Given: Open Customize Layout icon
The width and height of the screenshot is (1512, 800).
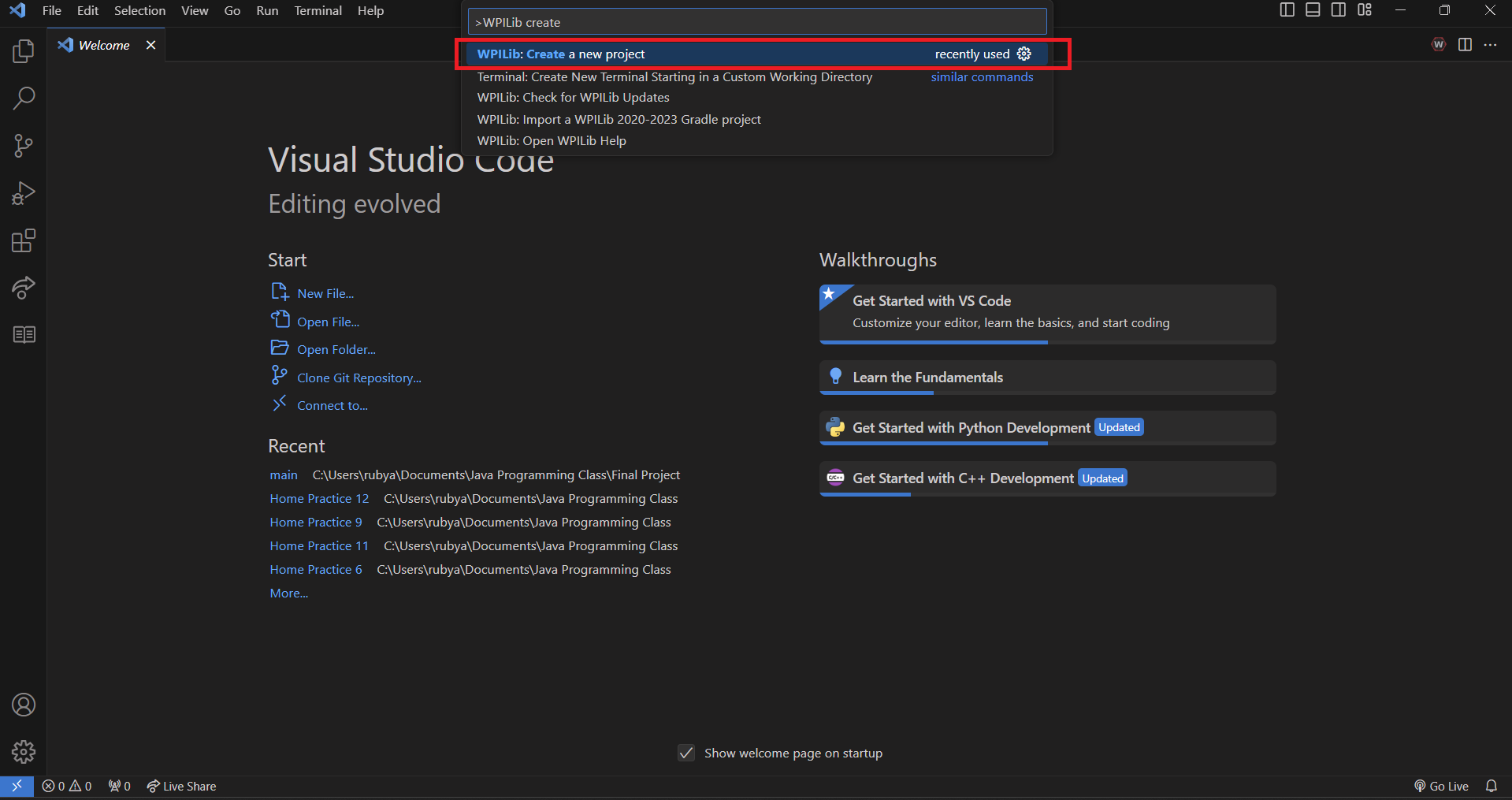Looking at the screenshot, I should (x=1365, y=10).
